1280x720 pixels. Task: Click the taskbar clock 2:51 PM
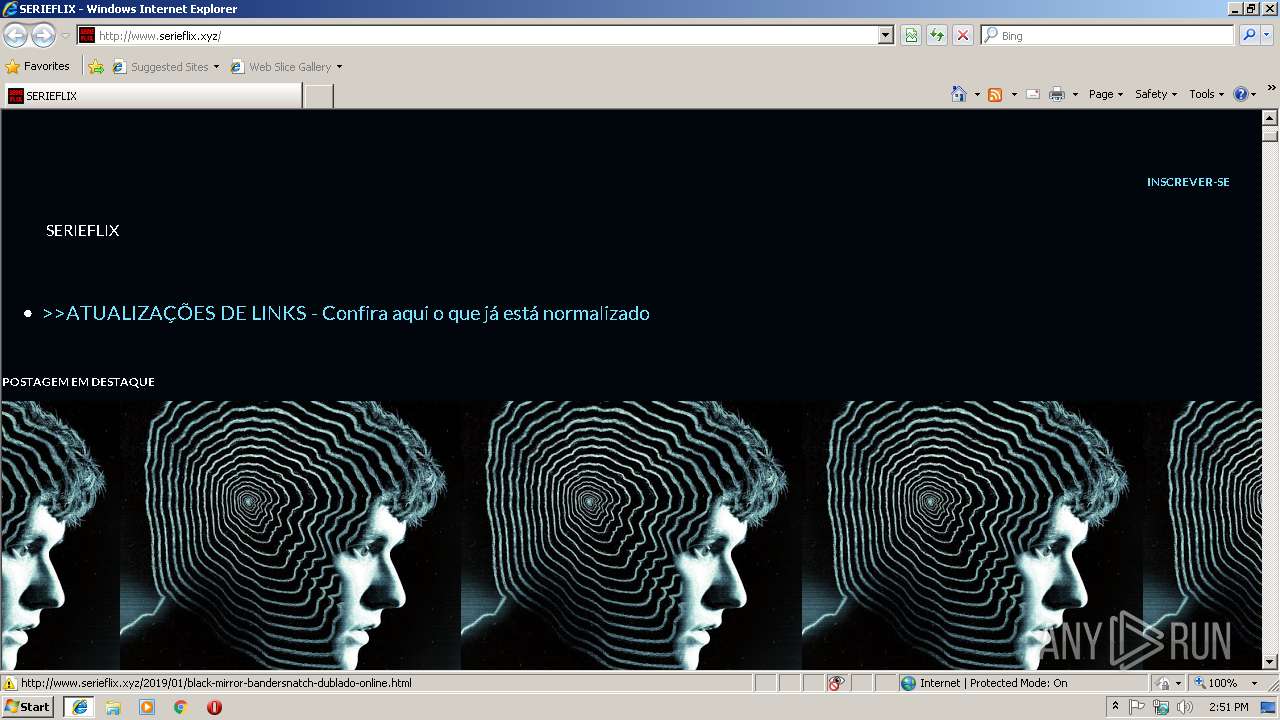[x=1228, y=707]
